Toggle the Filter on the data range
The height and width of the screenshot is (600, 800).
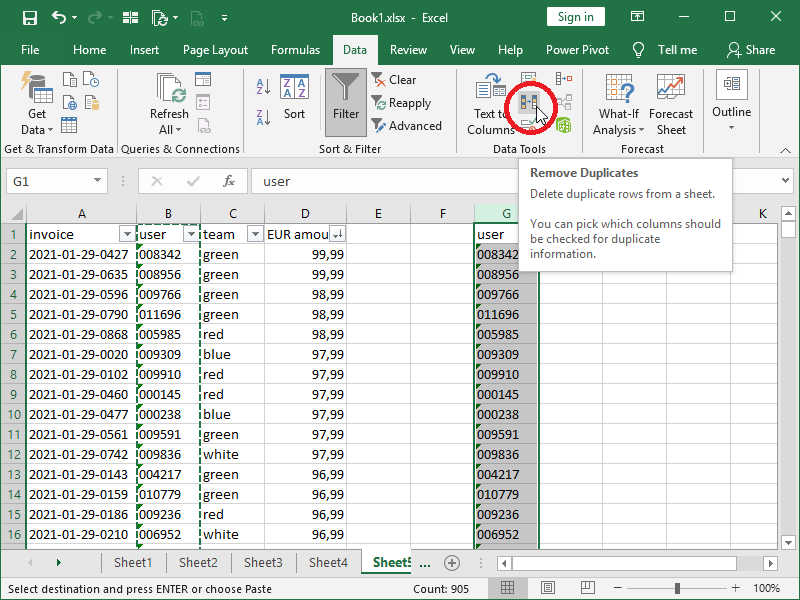click(x=345, y=100)
